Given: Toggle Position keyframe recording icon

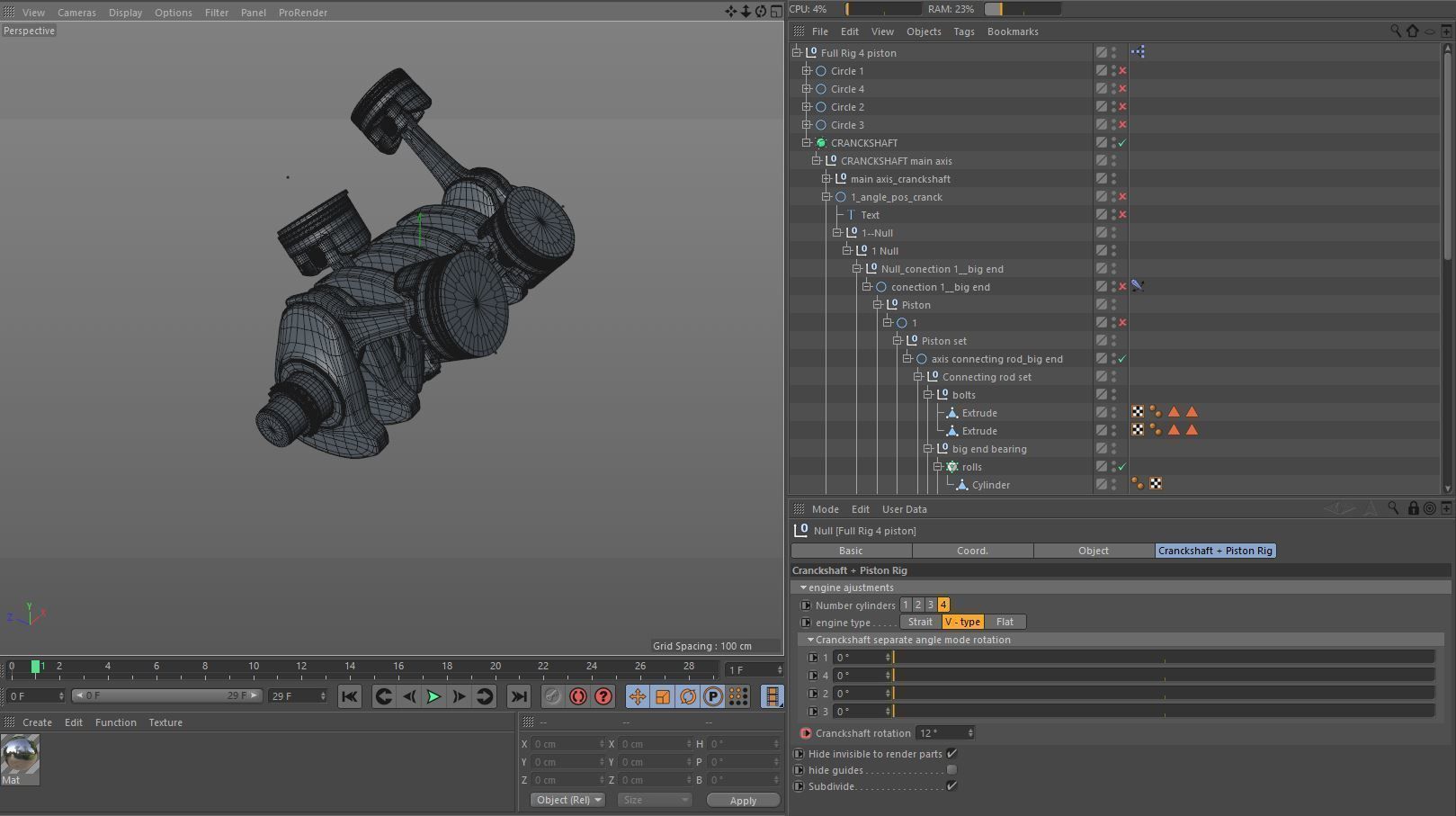Looking at the screenshot, I should pos(637,696).
